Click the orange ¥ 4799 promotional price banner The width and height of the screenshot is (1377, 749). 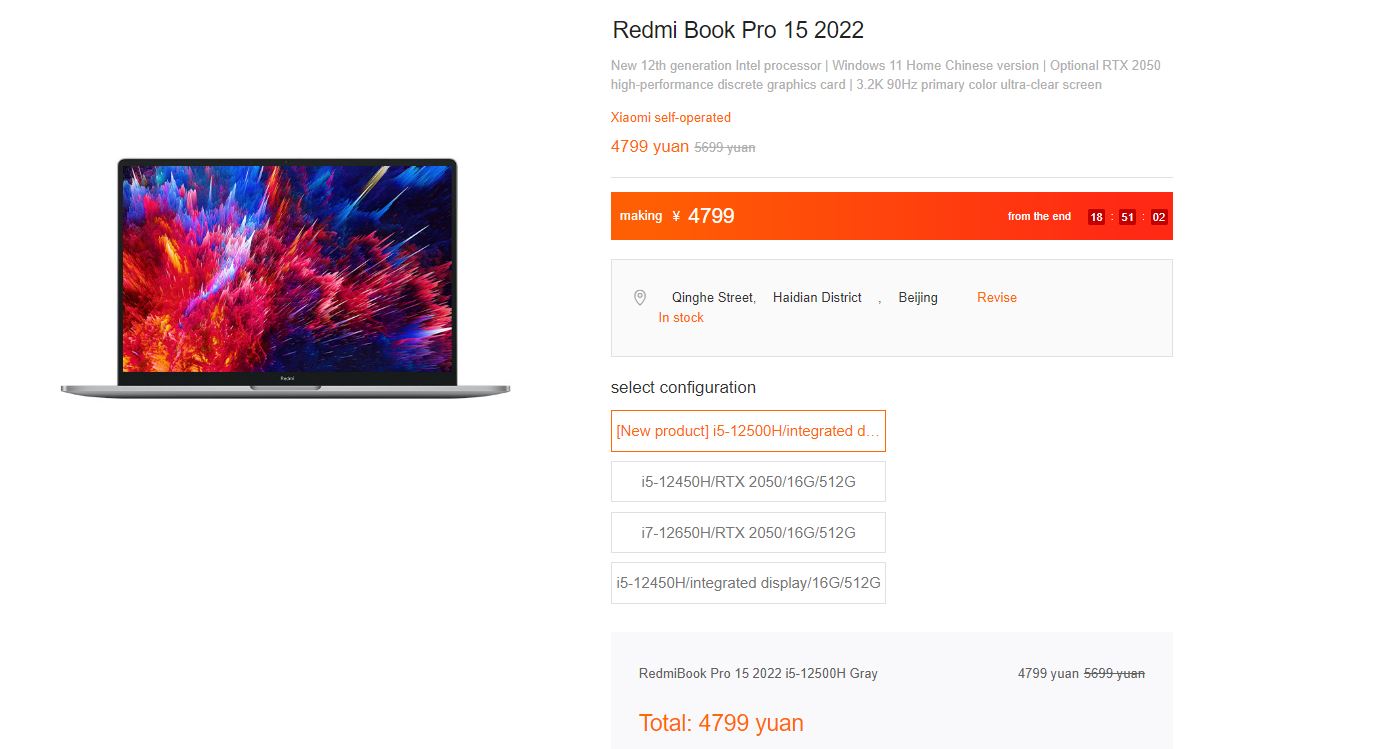click(892, 216)
